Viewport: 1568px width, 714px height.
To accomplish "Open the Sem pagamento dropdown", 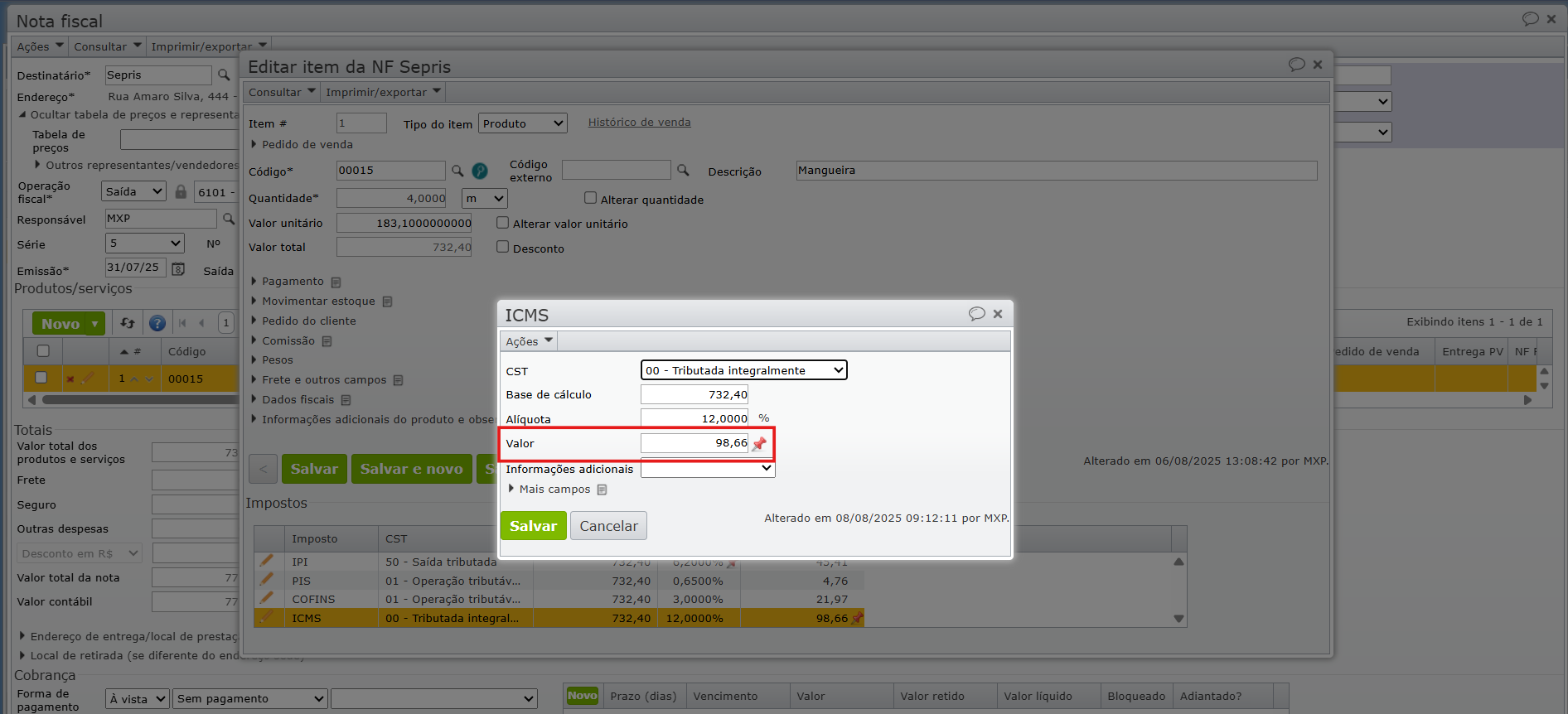I will [x=251, y=699].
